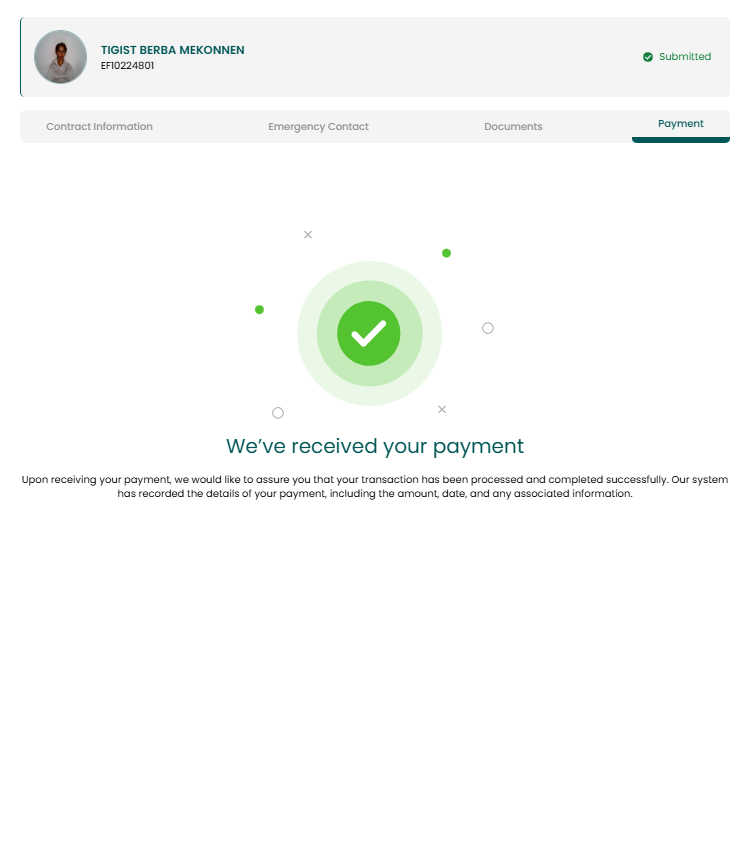The height and width of the screenshot is (865, 749).
Task: Click the hollow circle right of the checkmark
Action: [x=488, y=328]
